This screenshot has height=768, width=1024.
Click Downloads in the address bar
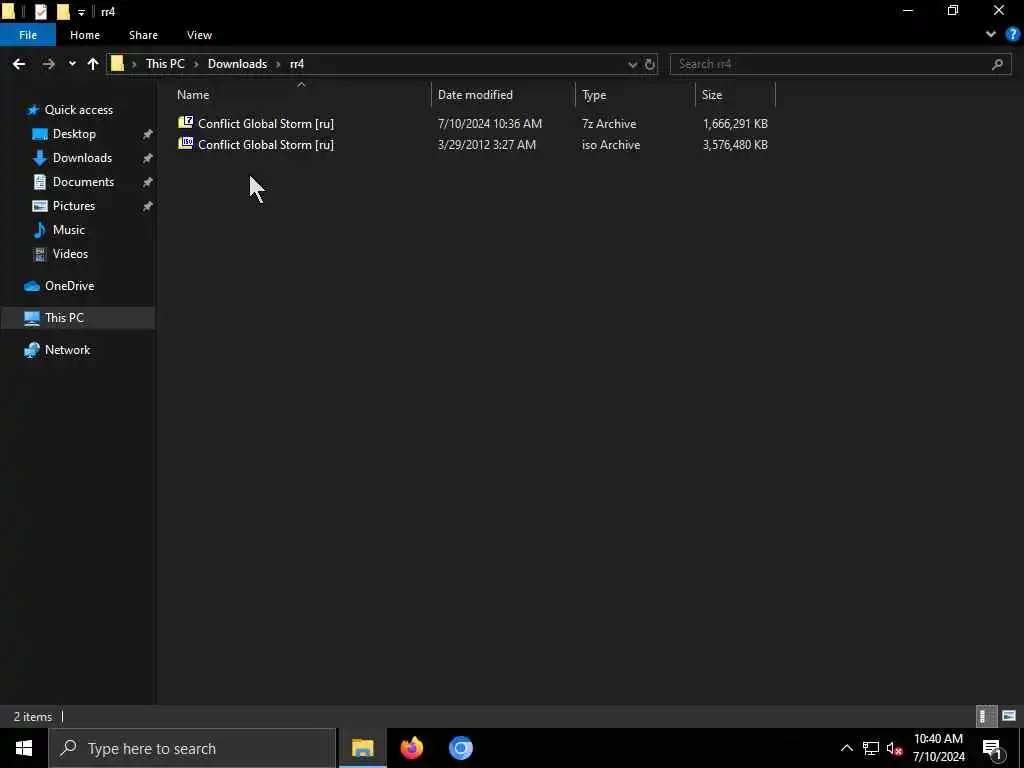tap(237, 64)
